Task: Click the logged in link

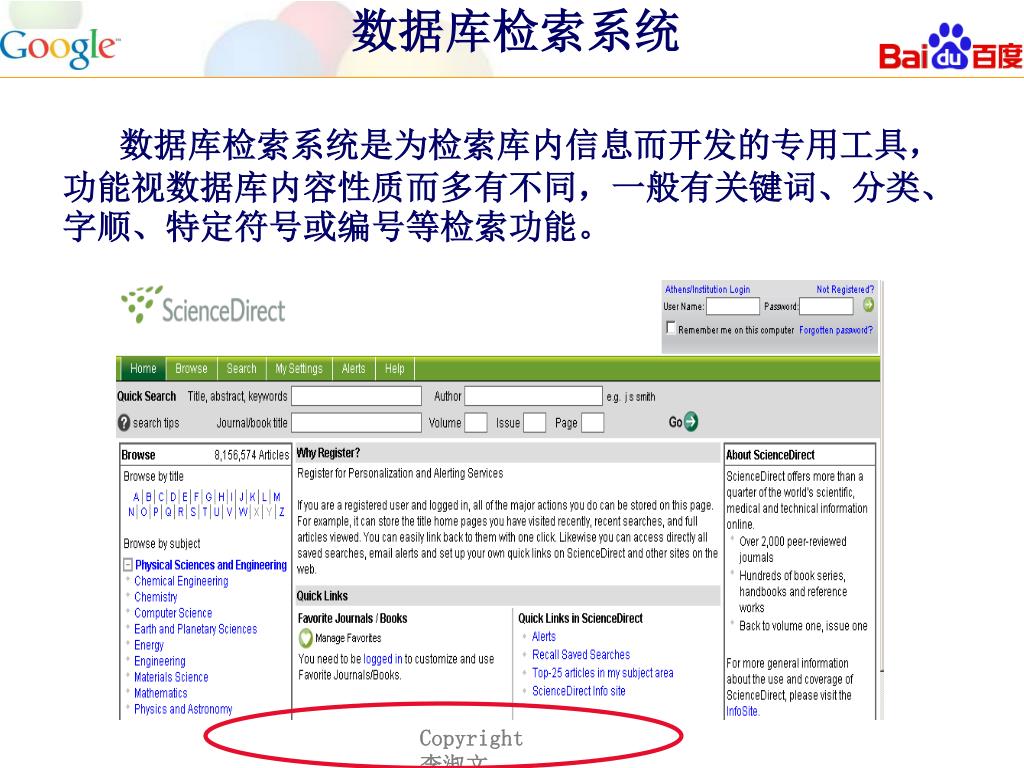Action: click(383, 659)
